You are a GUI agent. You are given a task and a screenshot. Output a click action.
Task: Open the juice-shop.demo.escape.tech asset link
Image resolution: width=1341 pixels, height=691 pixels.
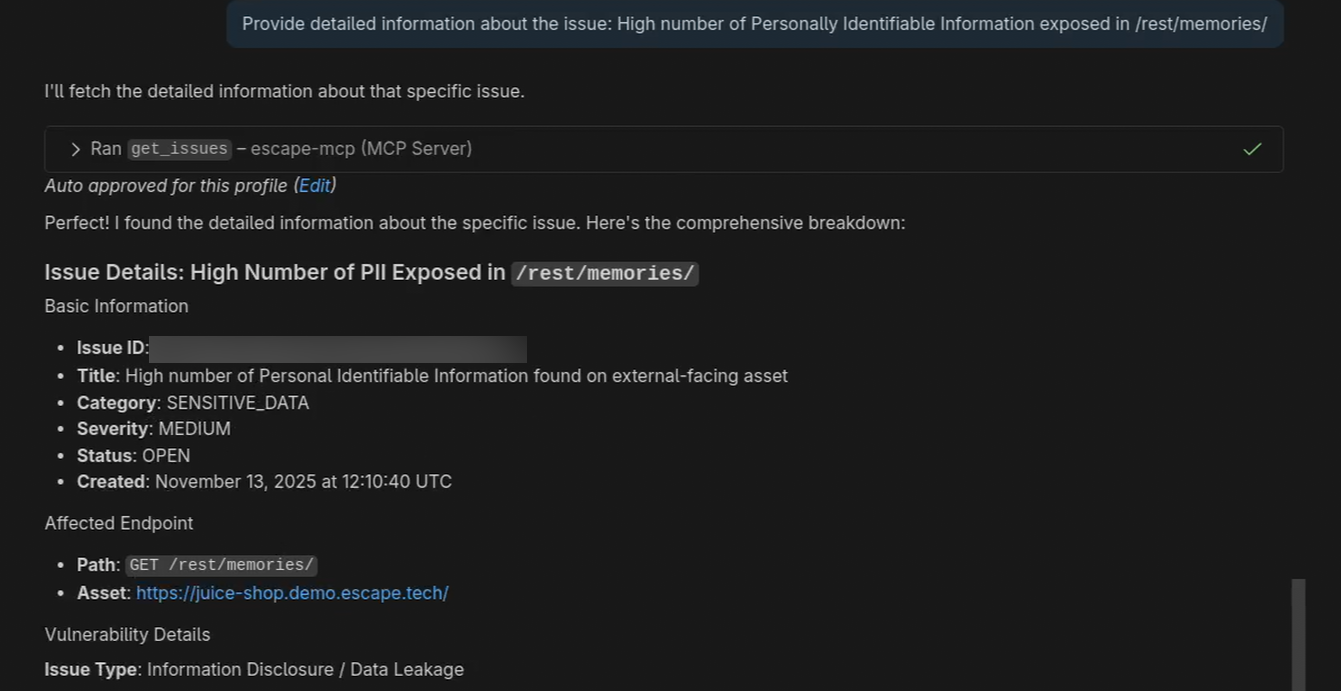(292, 593)
